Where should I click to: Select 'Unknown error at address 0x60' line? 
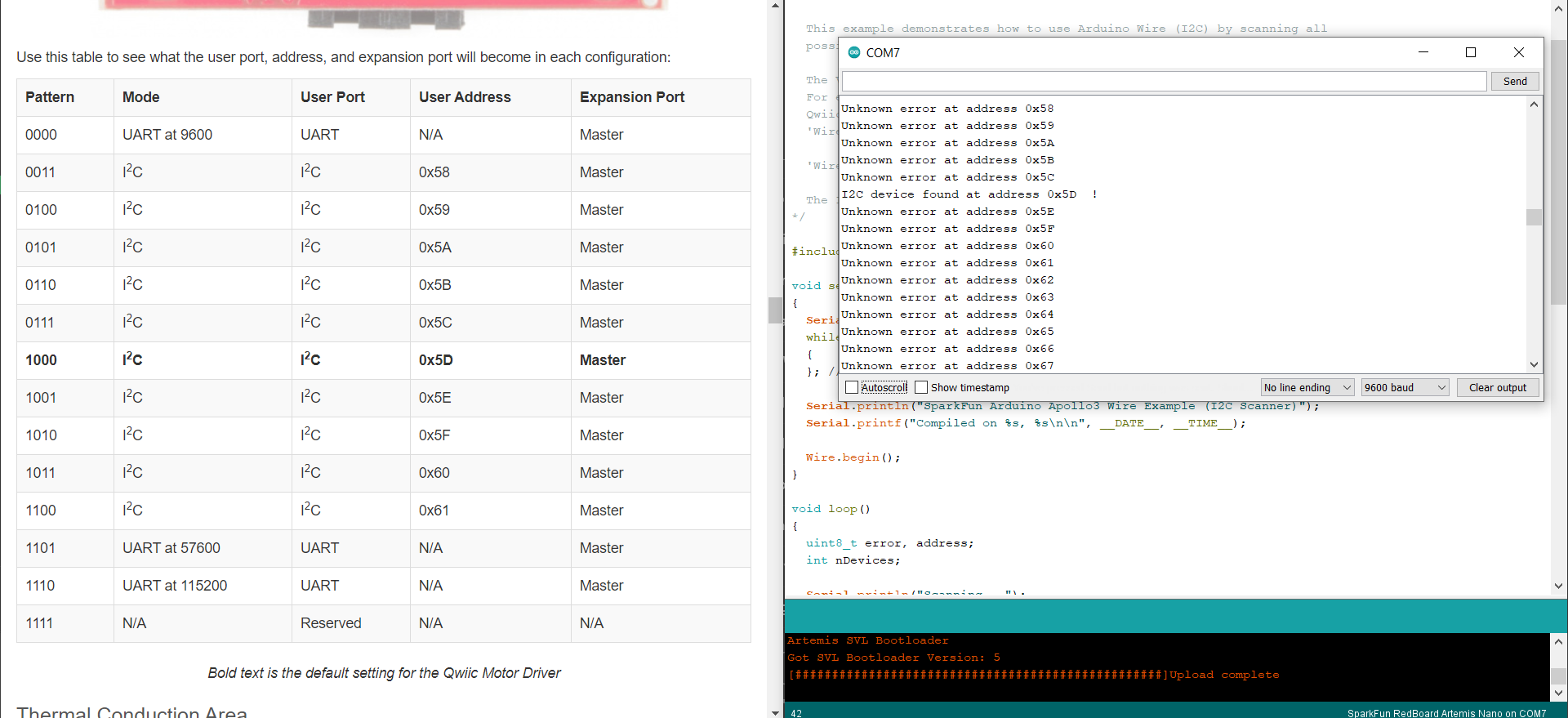pos(947,246)
